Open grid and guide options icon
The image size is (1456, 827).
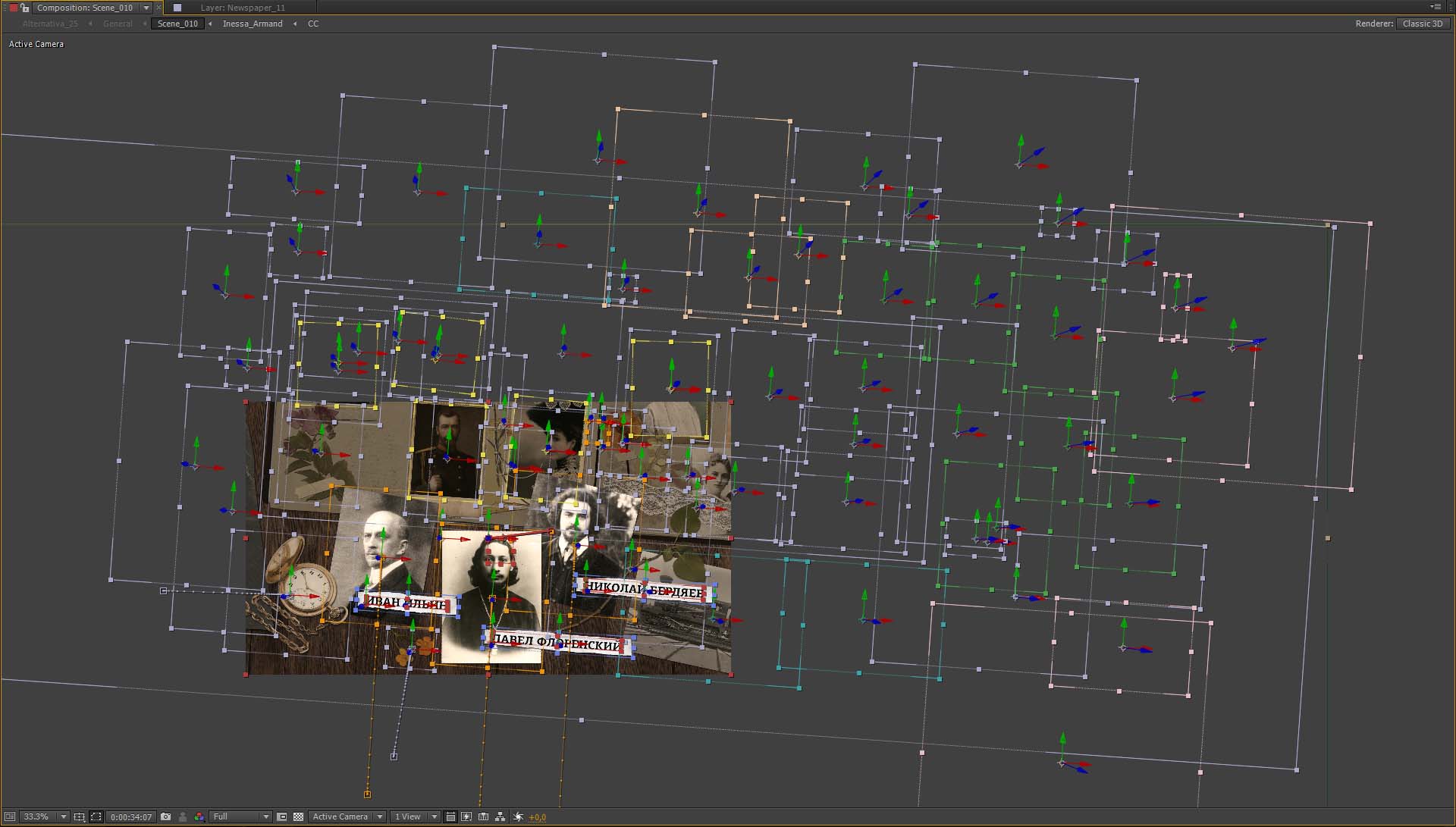coord(80,816)
